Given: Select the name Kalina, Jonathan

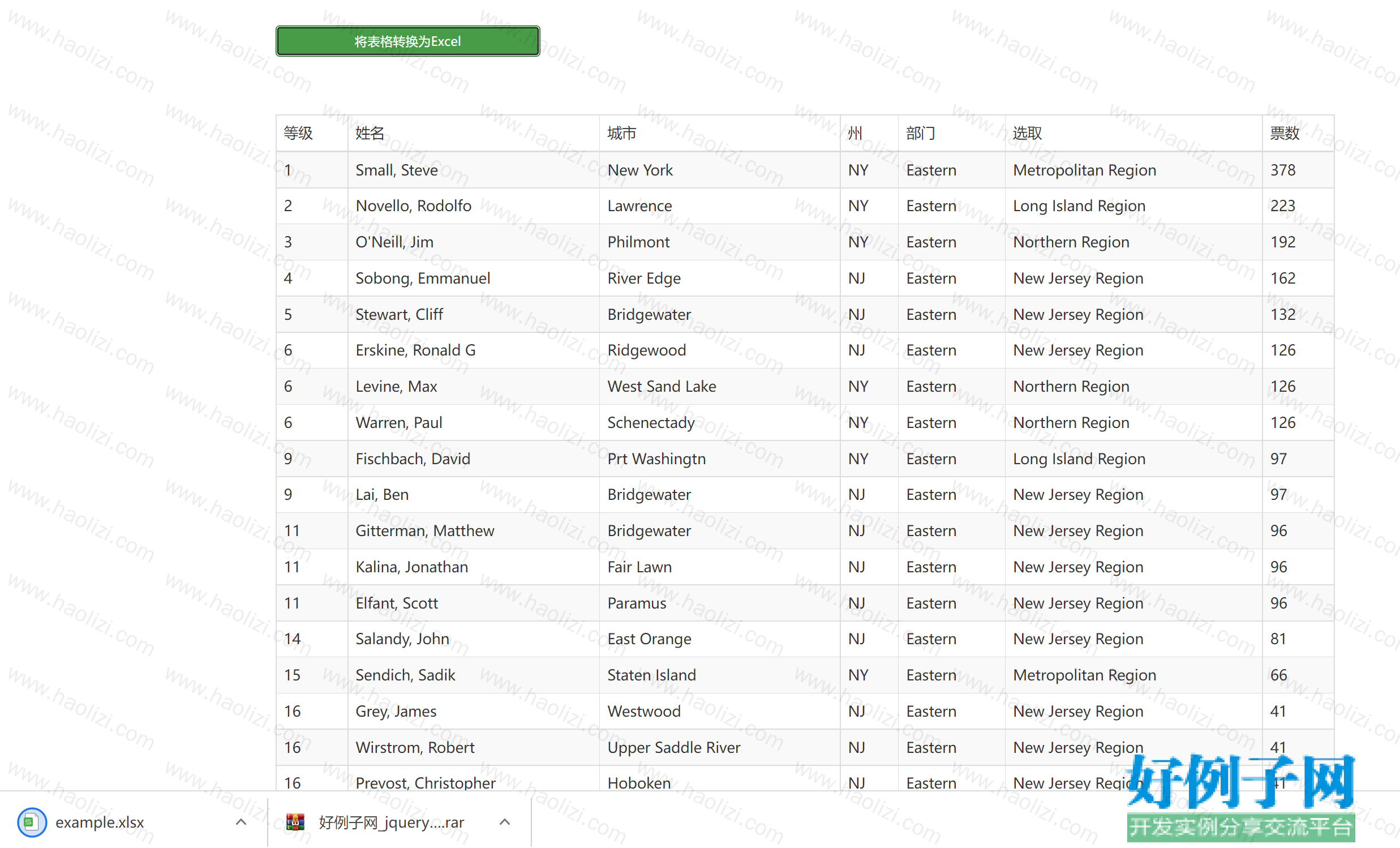Looking at the screenshot, I should 411,567.
